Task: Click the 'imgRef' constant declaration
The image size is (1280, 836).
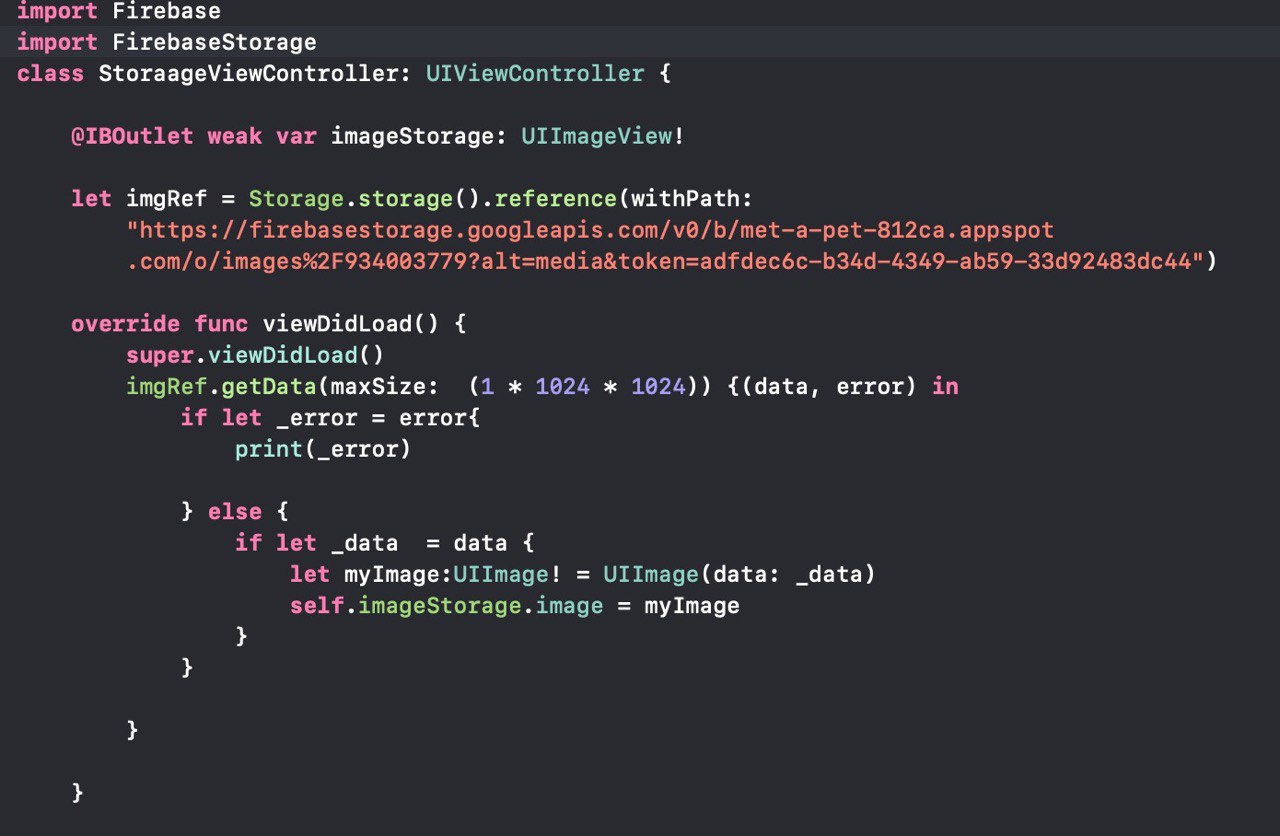Action: tap(166, 199)
